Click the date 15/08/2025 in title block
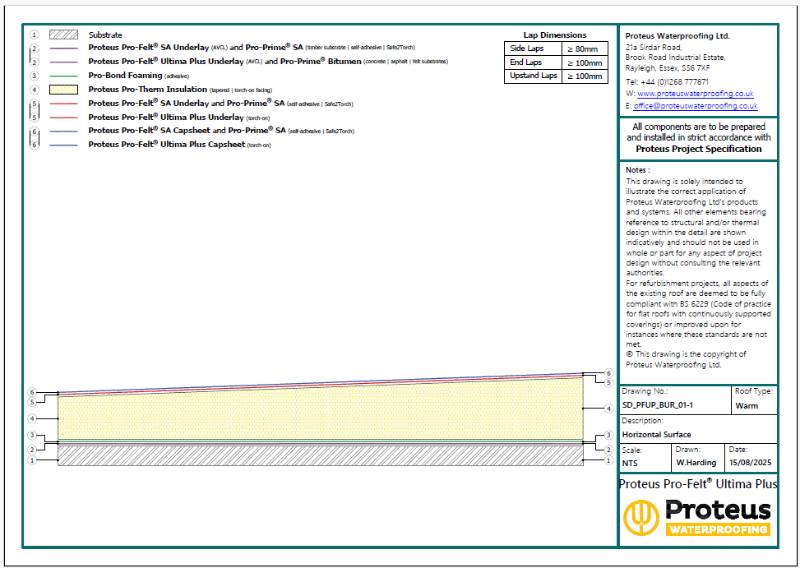 click(x=750, y=462)
